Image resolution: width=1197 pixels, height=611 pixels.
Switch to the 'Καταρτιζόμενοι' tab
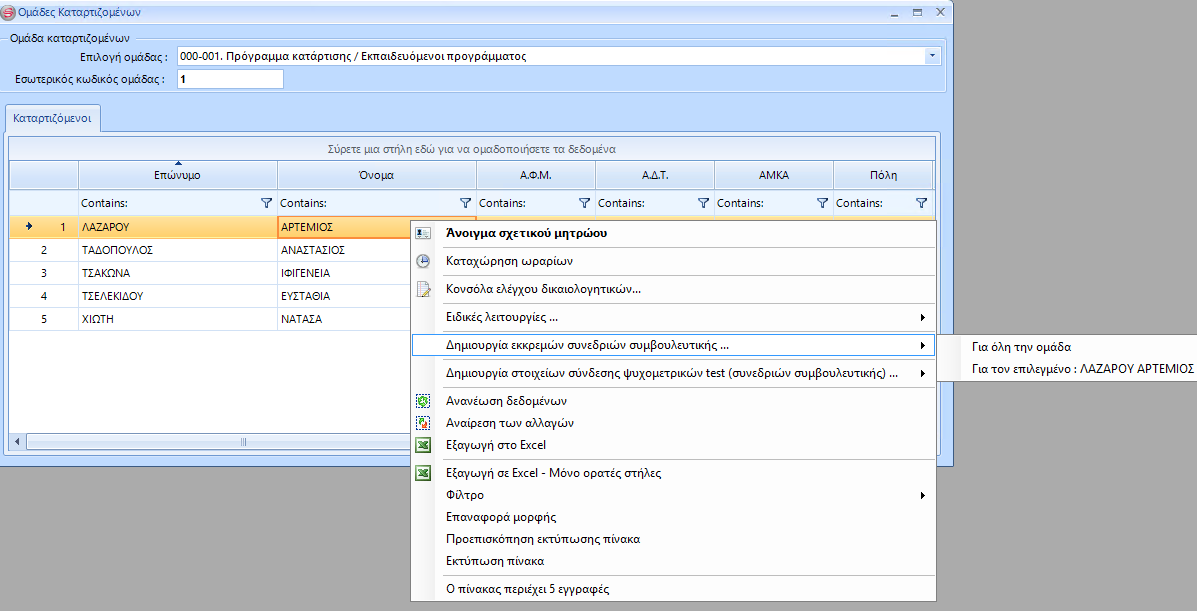pyautogui.click(x=53, y=118)
